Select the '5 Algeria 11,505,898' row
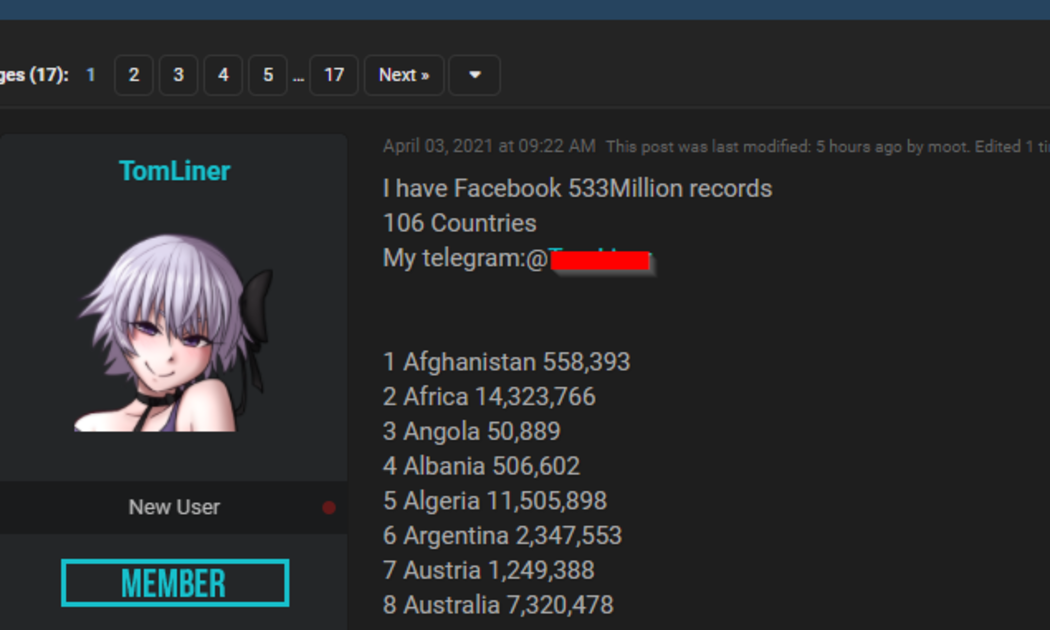Image resolution: width=1050 pixels, height=630 pixels. coord(495,501)
